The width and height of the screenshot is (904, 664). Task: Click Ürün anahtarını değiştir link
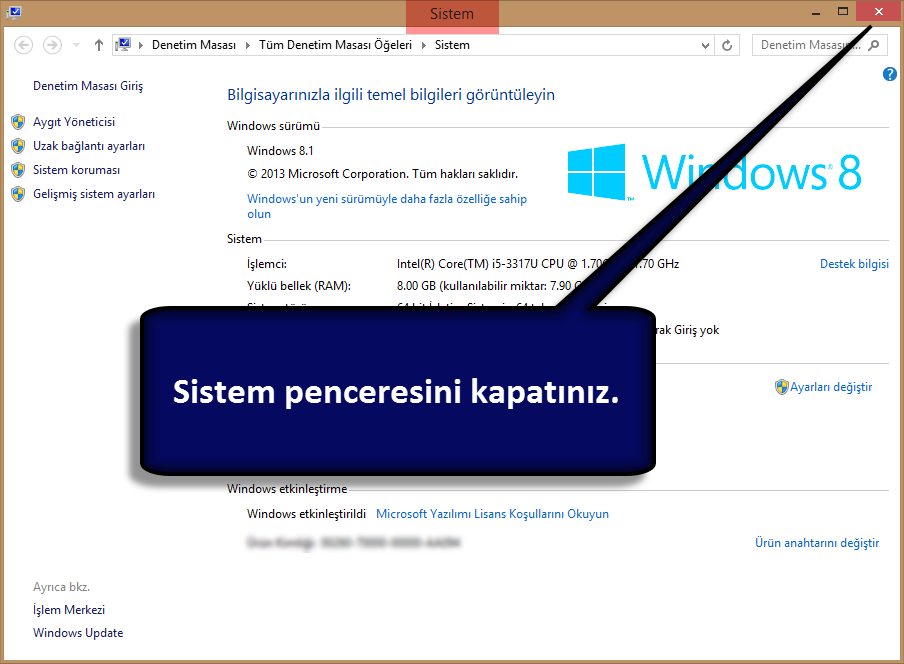[x=817, y=543]
